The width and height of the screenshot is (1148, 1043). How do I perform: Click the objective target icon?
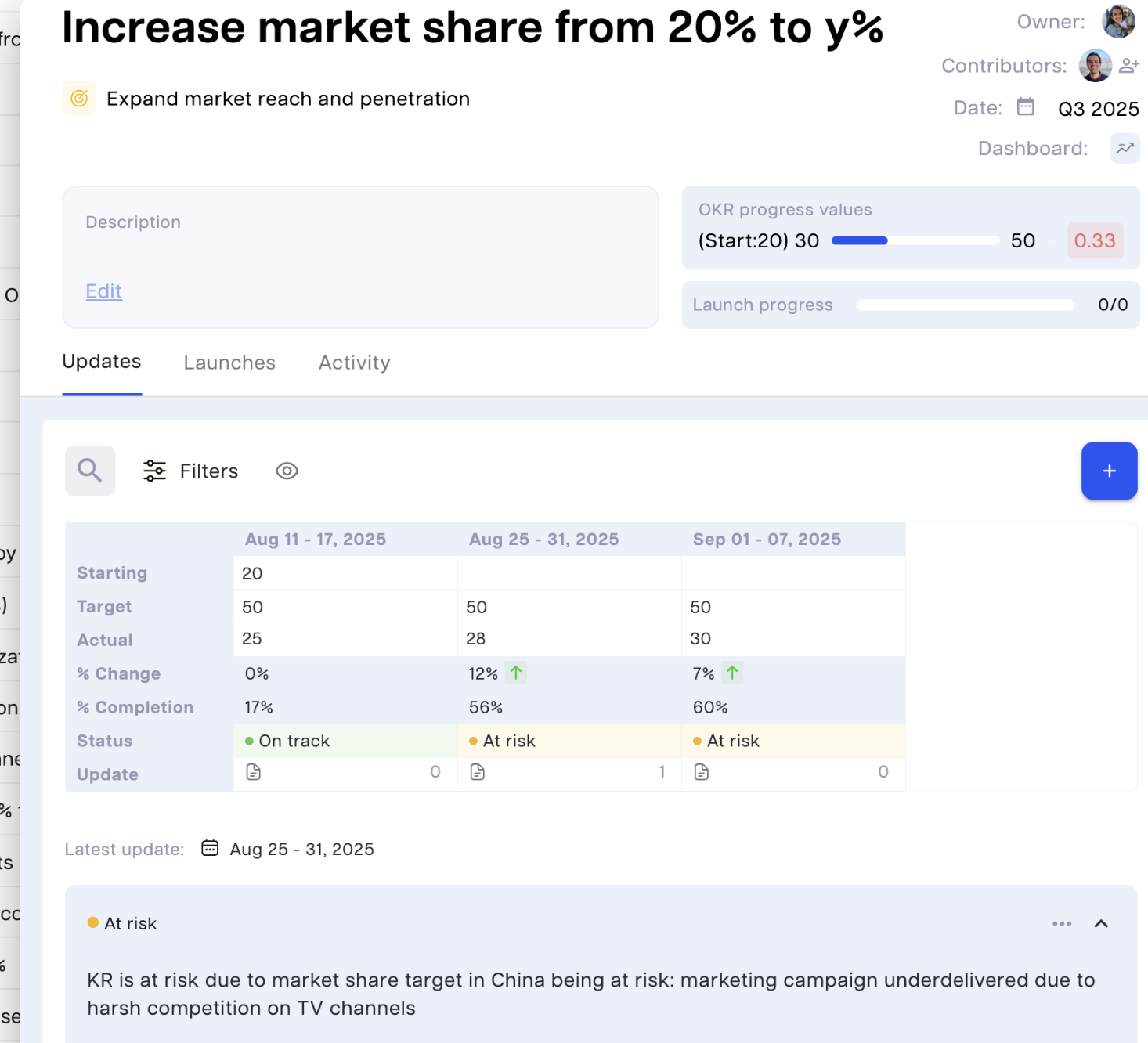[79, 99]
